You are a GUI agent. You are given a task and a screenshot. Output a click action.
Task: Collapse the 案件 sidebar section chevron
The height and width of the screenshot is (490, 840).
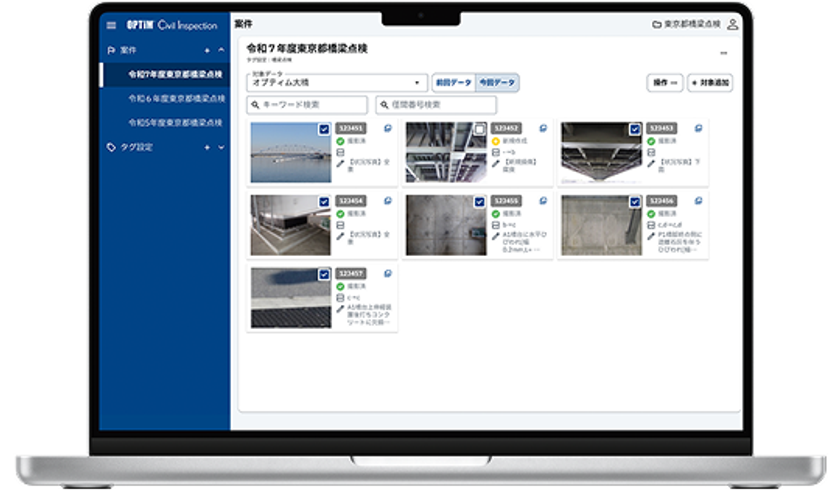(221, 50)
